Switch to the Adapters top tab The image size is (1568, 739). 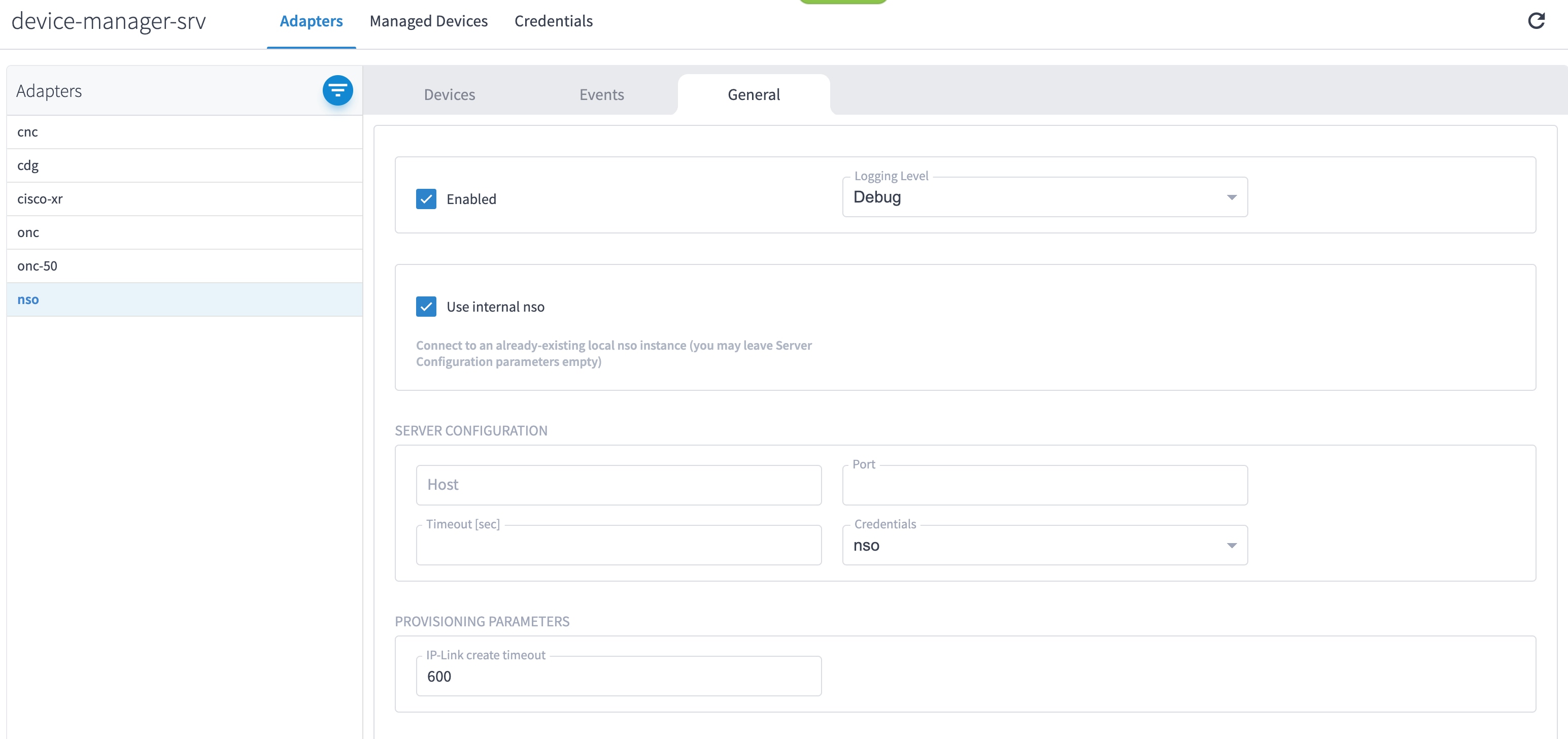click(311, 21)
